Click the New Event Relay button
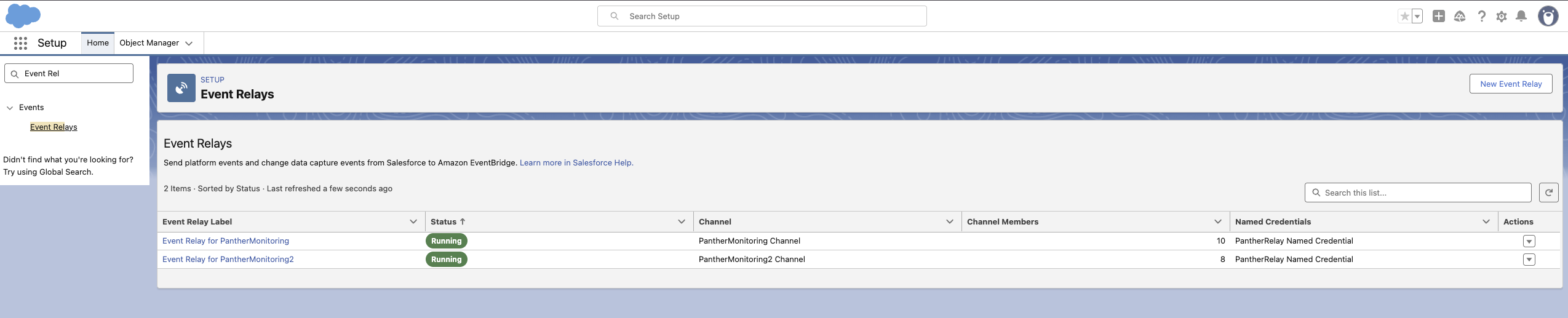Screen dimensions: 1568x318 (1511, 84)
